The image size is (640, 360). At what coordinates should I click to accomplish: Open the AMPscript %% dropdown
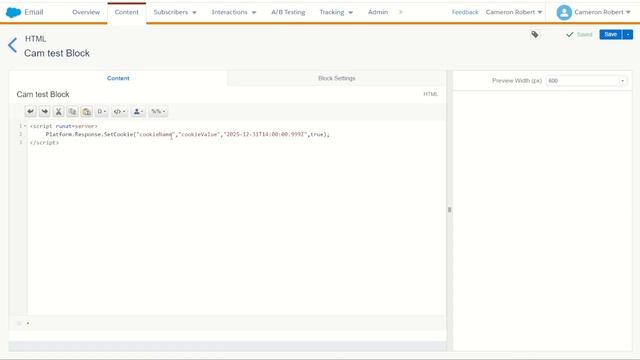(158, 111)
